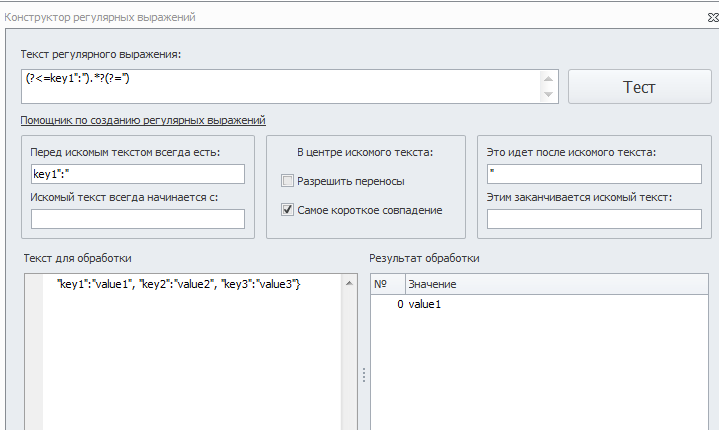This screenshot has height=430, width=719.
Task: Click the Искомый текст всегда начинается с field
Action: click(x=138, y=219)
